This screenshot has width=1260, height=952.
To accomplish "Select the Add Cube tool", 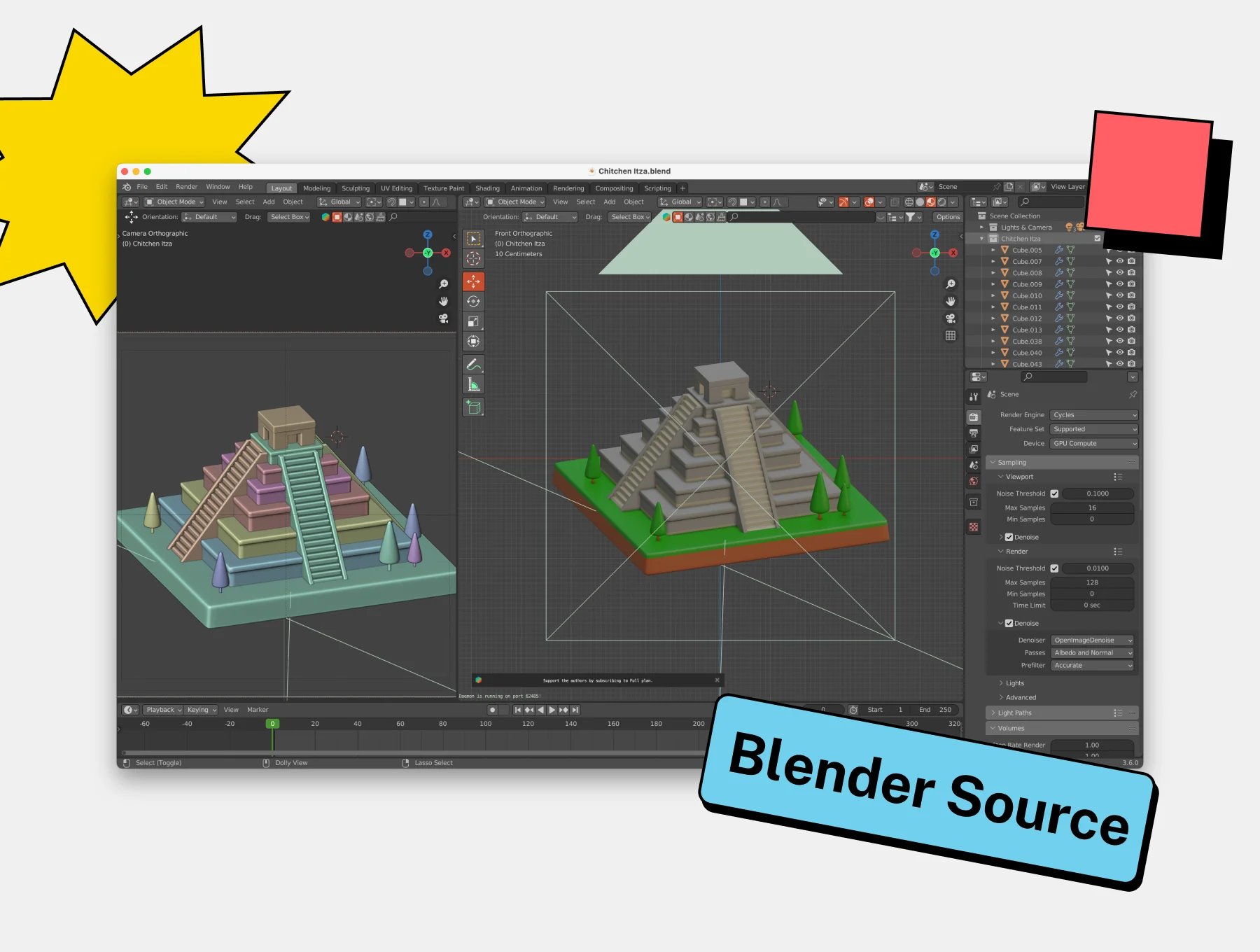I will coord(474,407).
